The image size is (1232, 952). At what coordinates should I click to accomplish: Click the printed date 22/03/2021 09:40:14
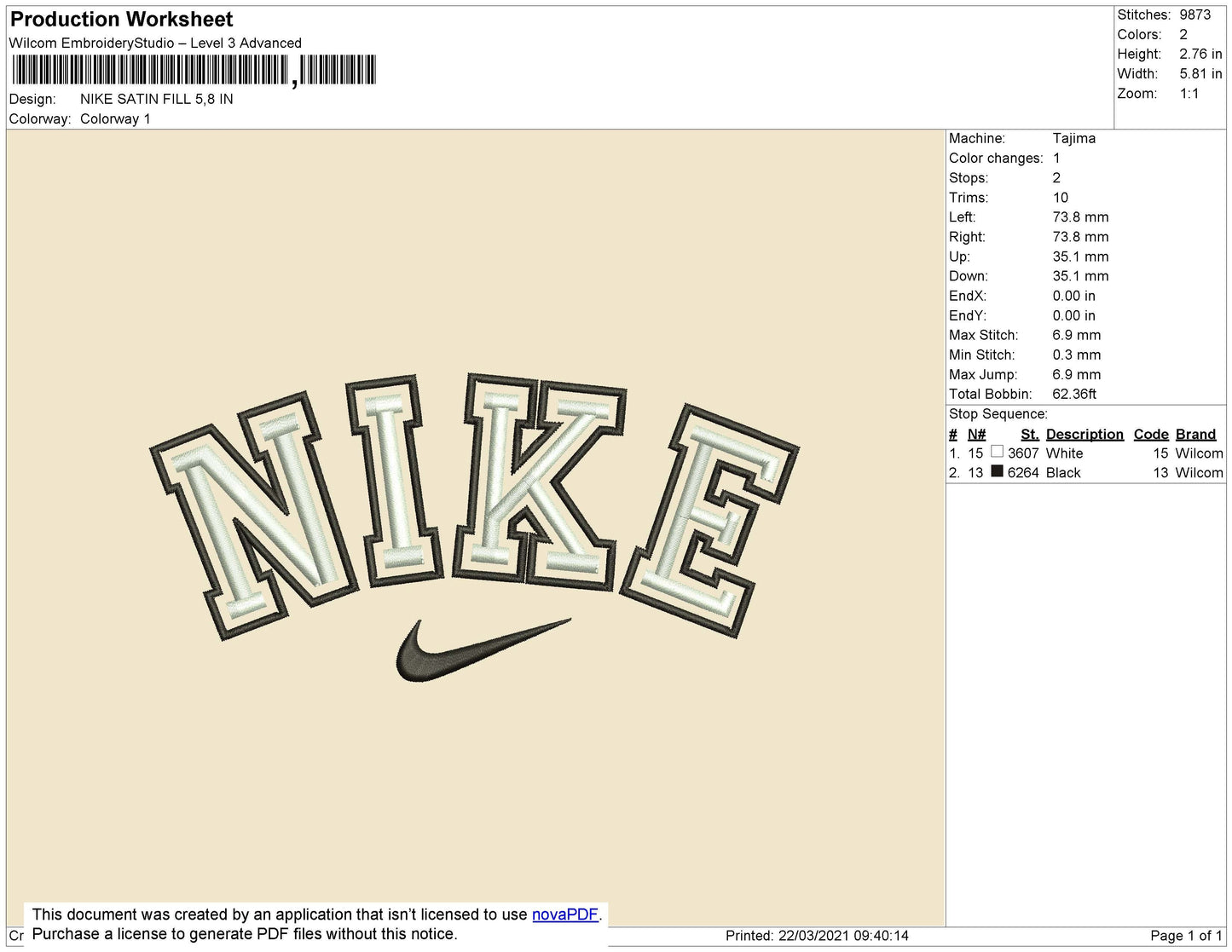843,935
